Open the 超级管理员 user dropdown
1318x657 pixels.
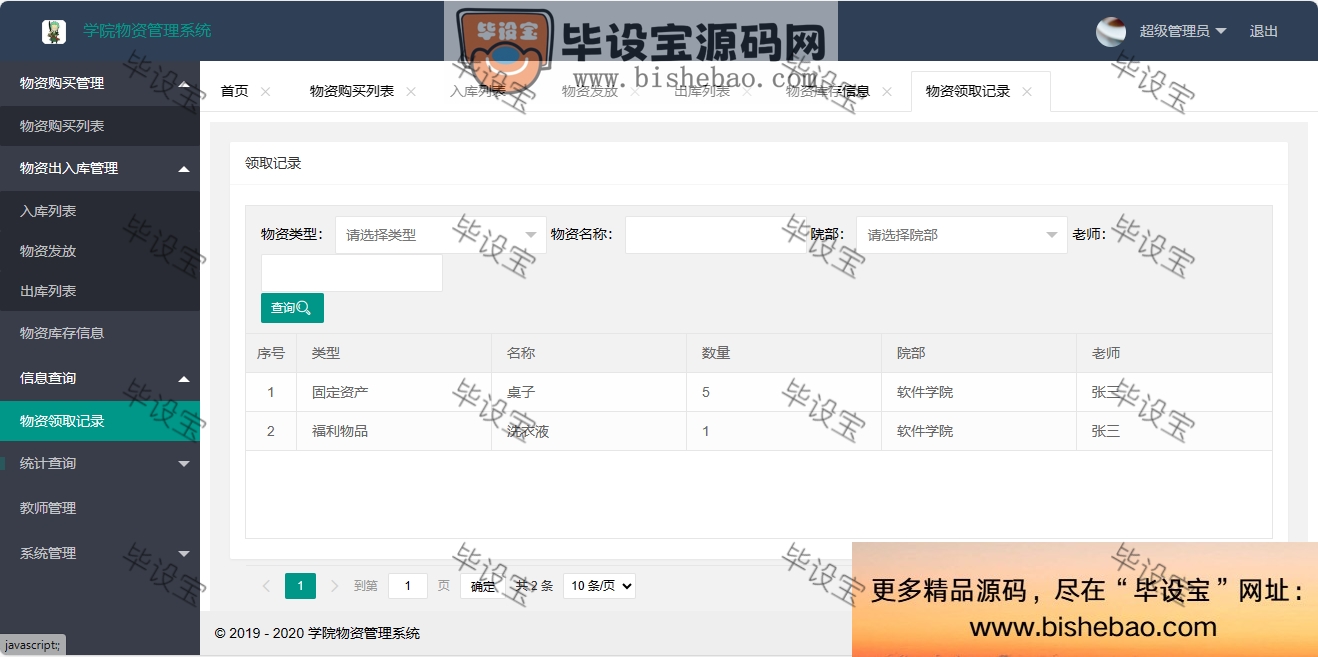1183,31
